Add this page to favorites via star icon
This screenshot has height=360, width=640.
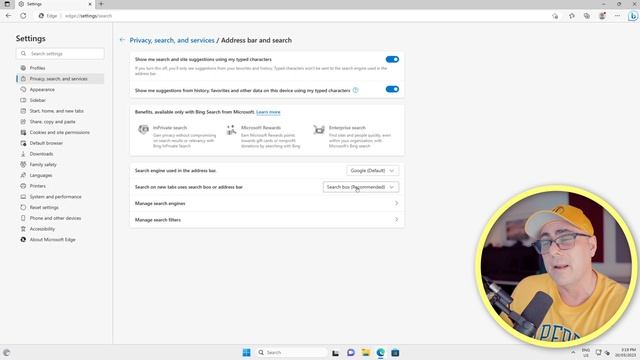pyautogui.click(x=555, y=16)
